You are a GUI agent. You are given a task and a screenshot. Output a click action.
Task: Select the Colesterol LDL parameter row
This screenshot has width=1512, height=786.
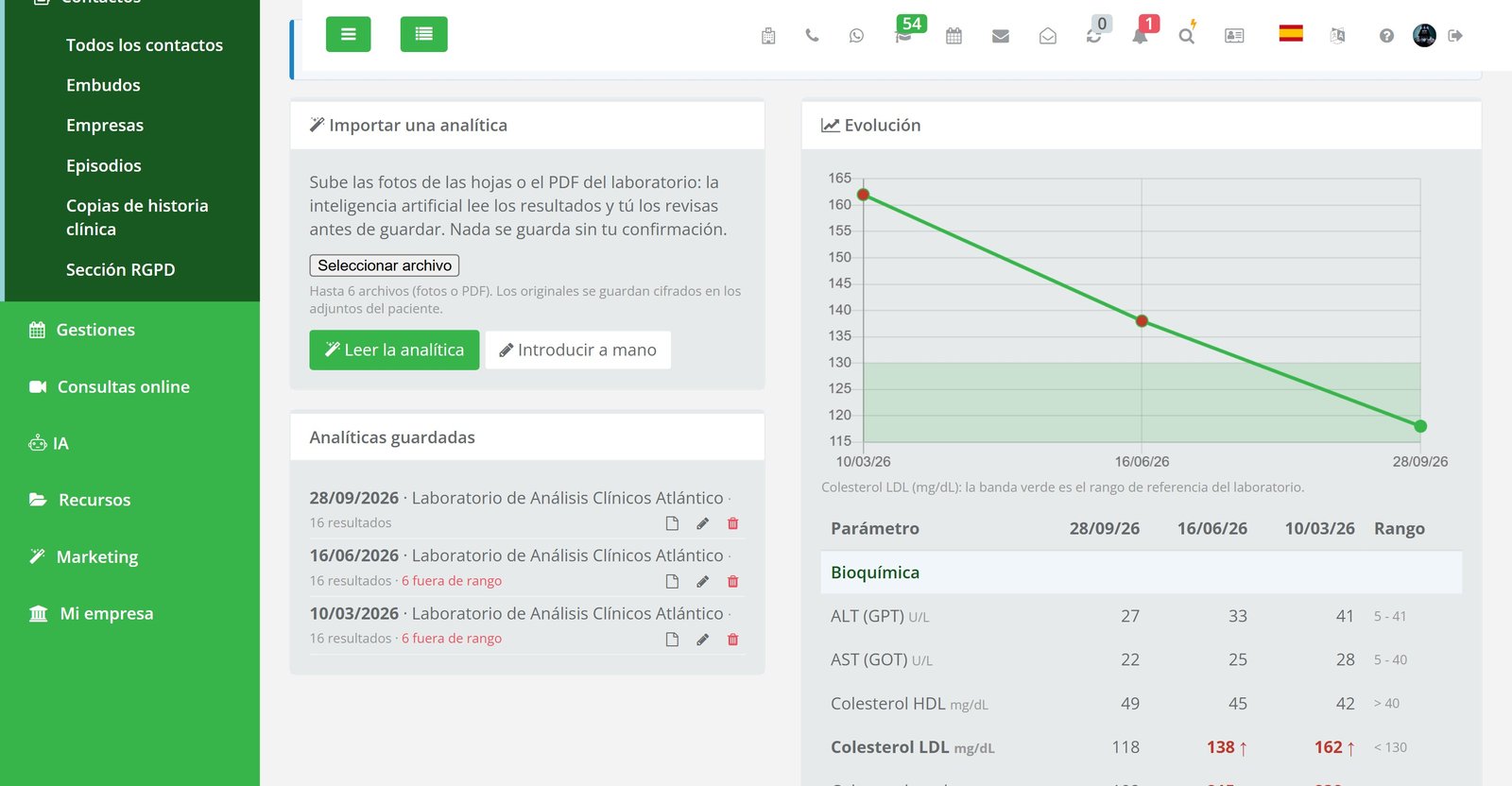(1142, 747)
